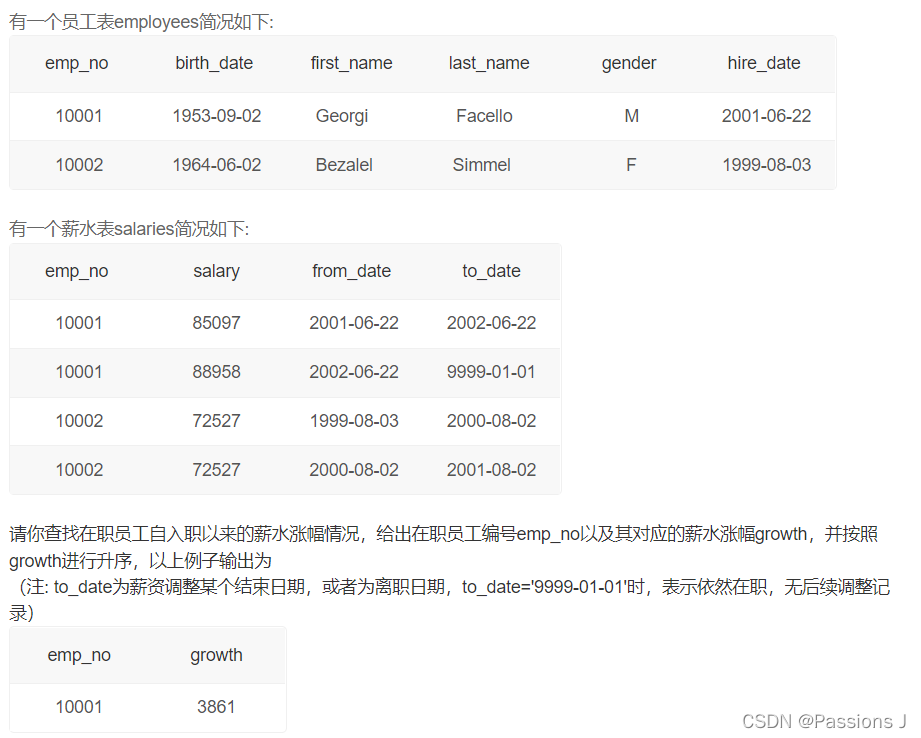The height and width of the screenshot is (738, 921).
Task: Click from_date 2002-06-22 in the 88958 row
Action: tap(354, 371)
